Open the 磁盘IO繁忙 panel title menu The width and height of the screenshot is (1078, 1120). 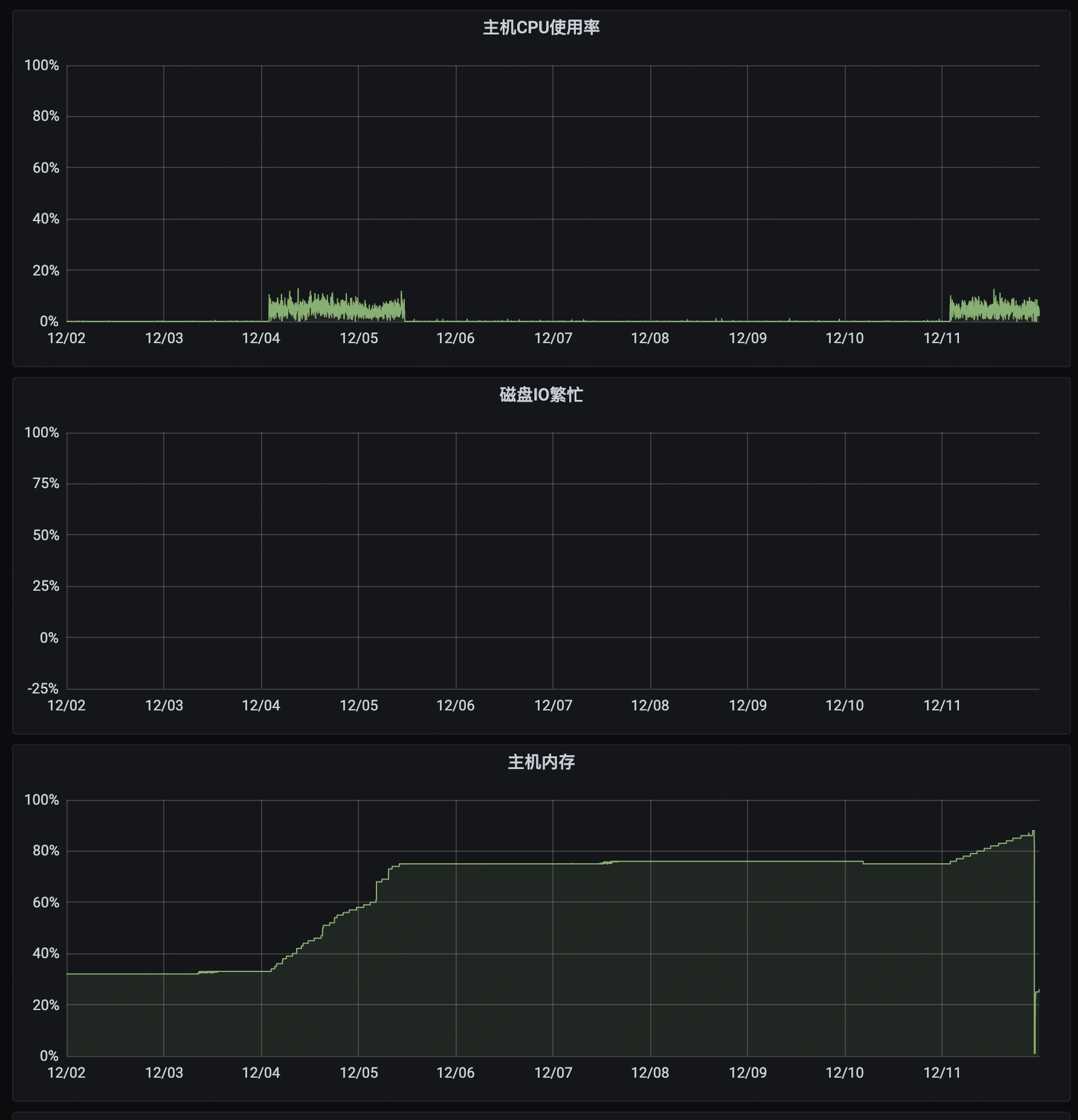tap(541, 395)
